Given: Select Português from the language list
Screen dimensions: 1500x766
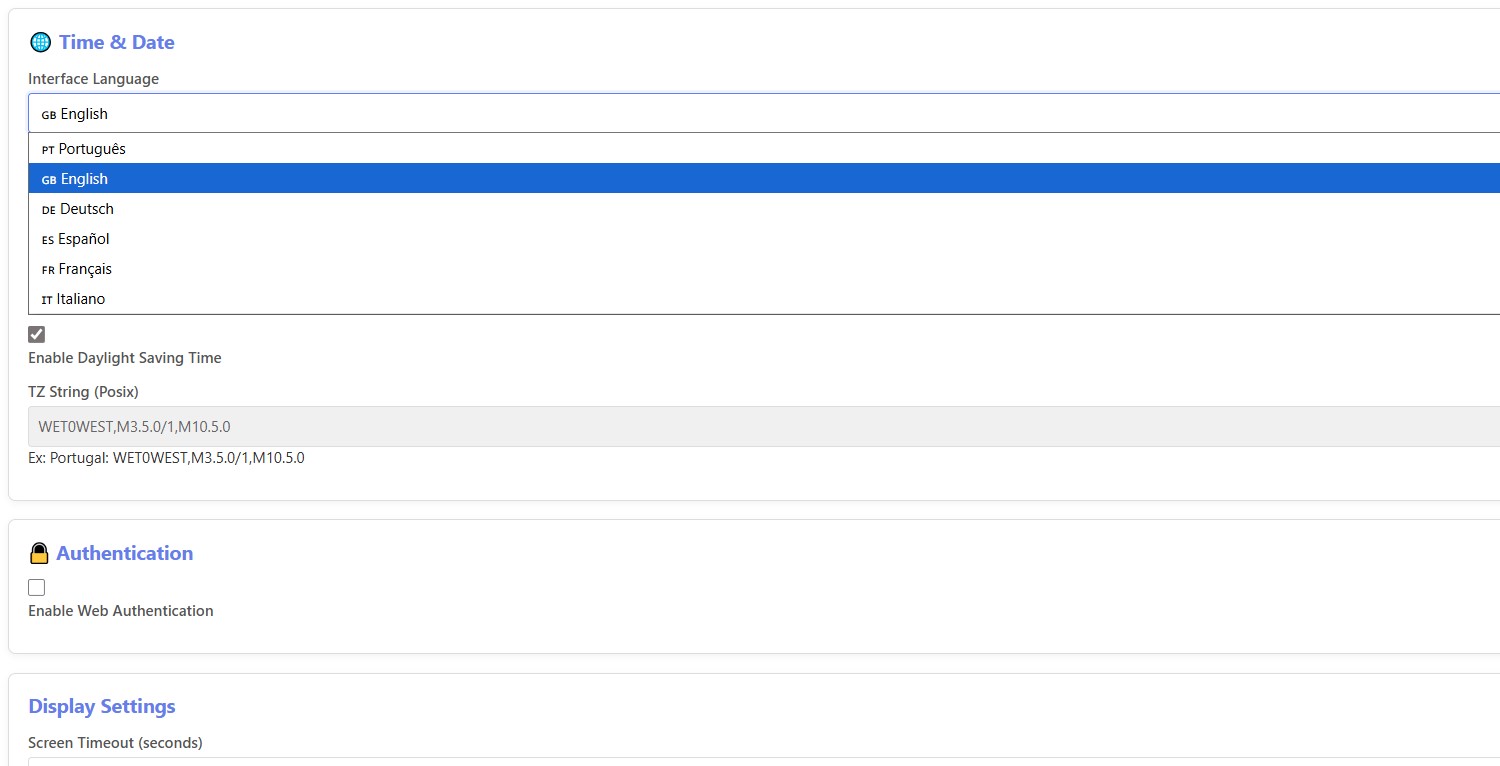Looking at the screenshot, I should tap(92, 149).
